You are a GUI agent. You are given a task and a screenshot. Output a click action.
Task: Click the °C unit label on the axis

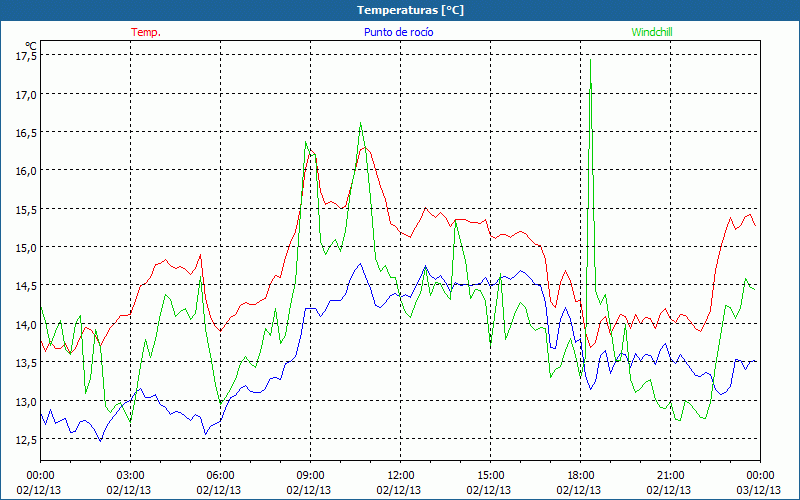[x=31, y=46]
